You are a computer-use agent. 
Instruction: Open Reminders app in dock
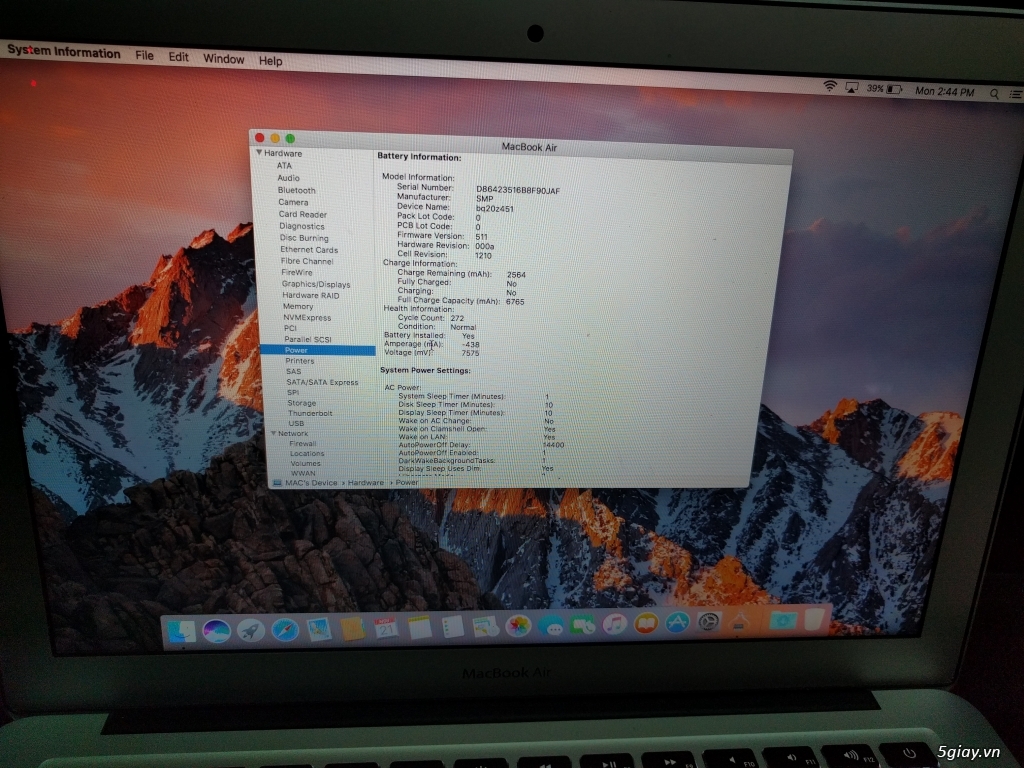452,626
